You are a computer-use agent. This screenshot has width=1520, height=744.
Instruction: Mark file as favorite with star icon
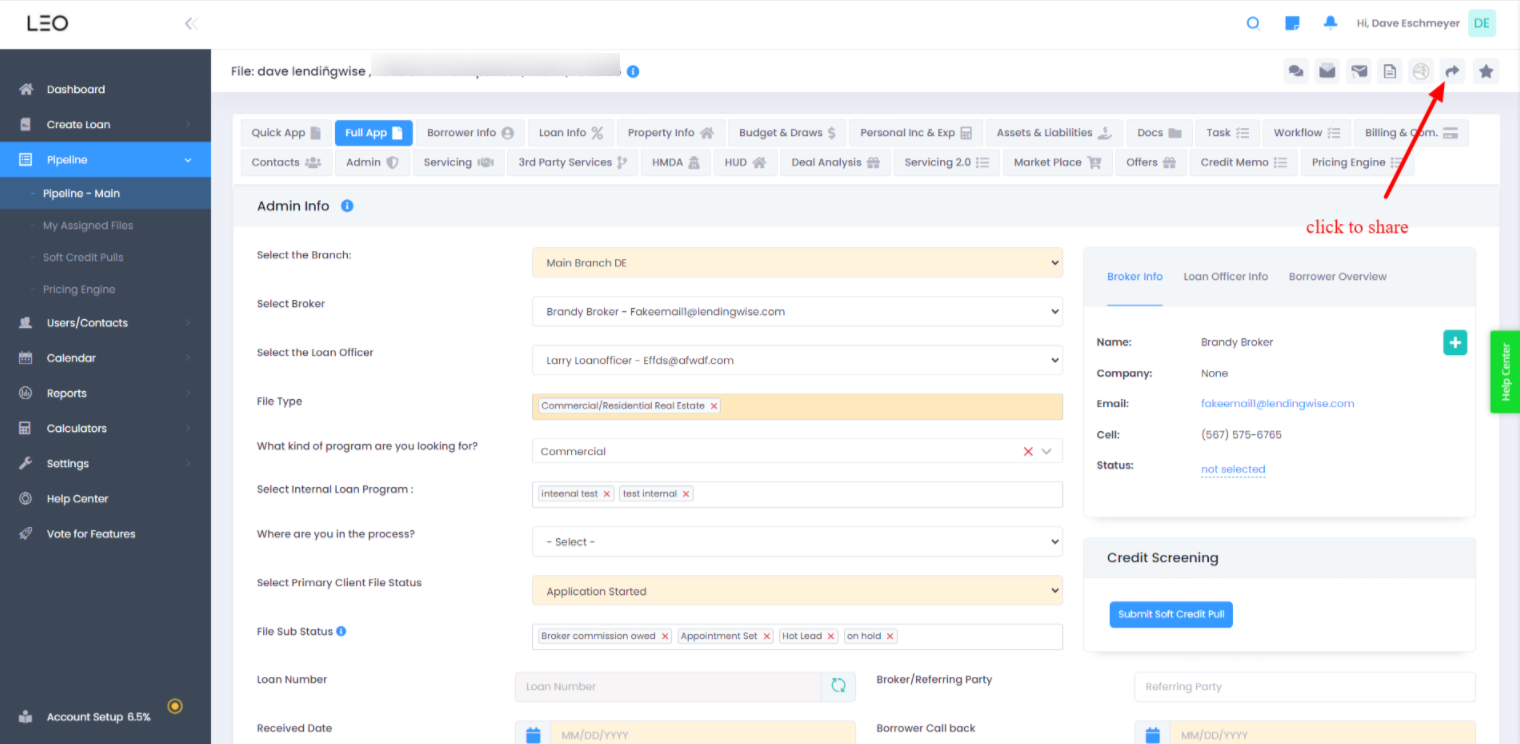point(1486,71)
